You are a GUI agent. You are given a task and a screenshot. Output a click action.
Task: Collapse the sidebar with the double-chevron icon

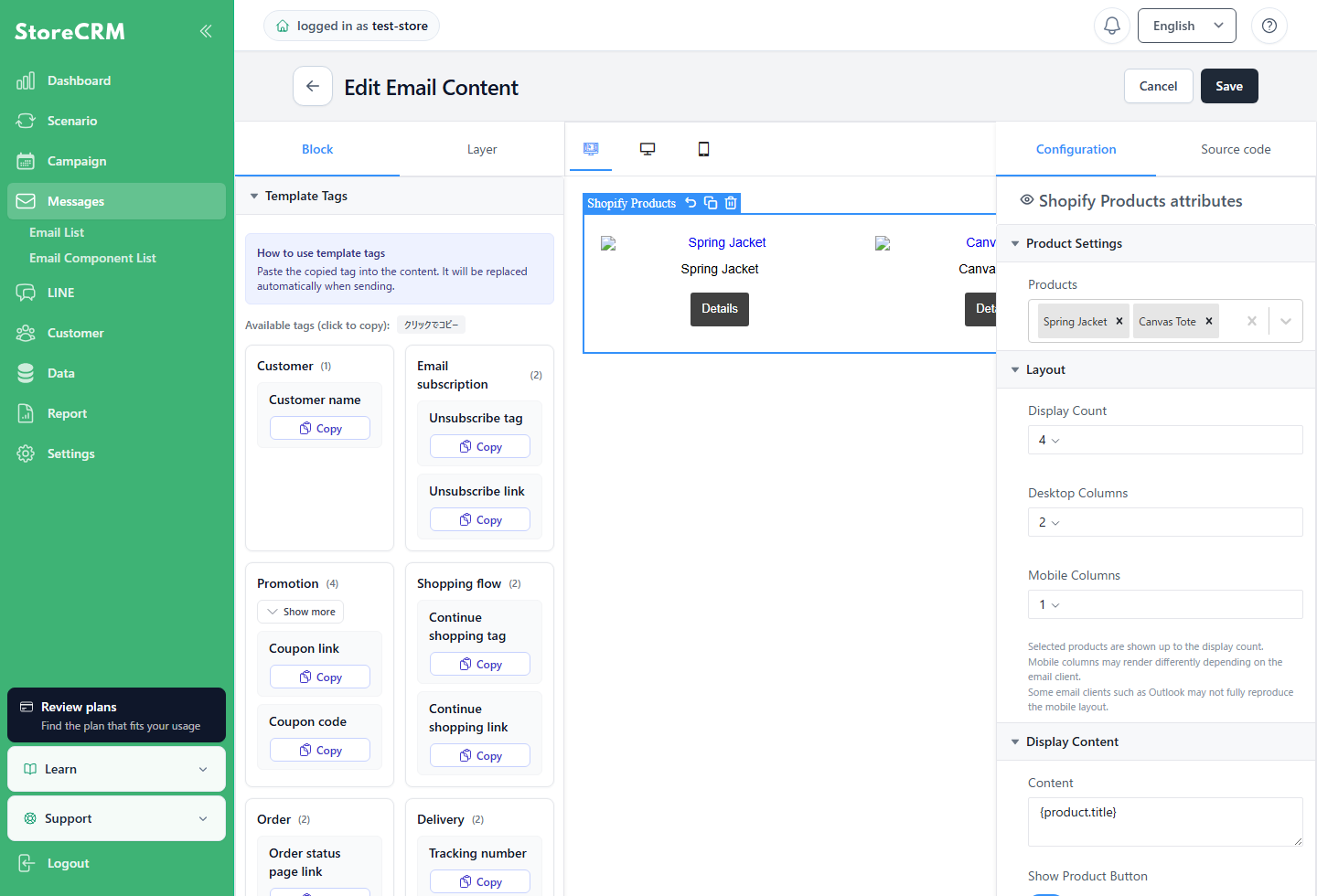pos(206,31)
